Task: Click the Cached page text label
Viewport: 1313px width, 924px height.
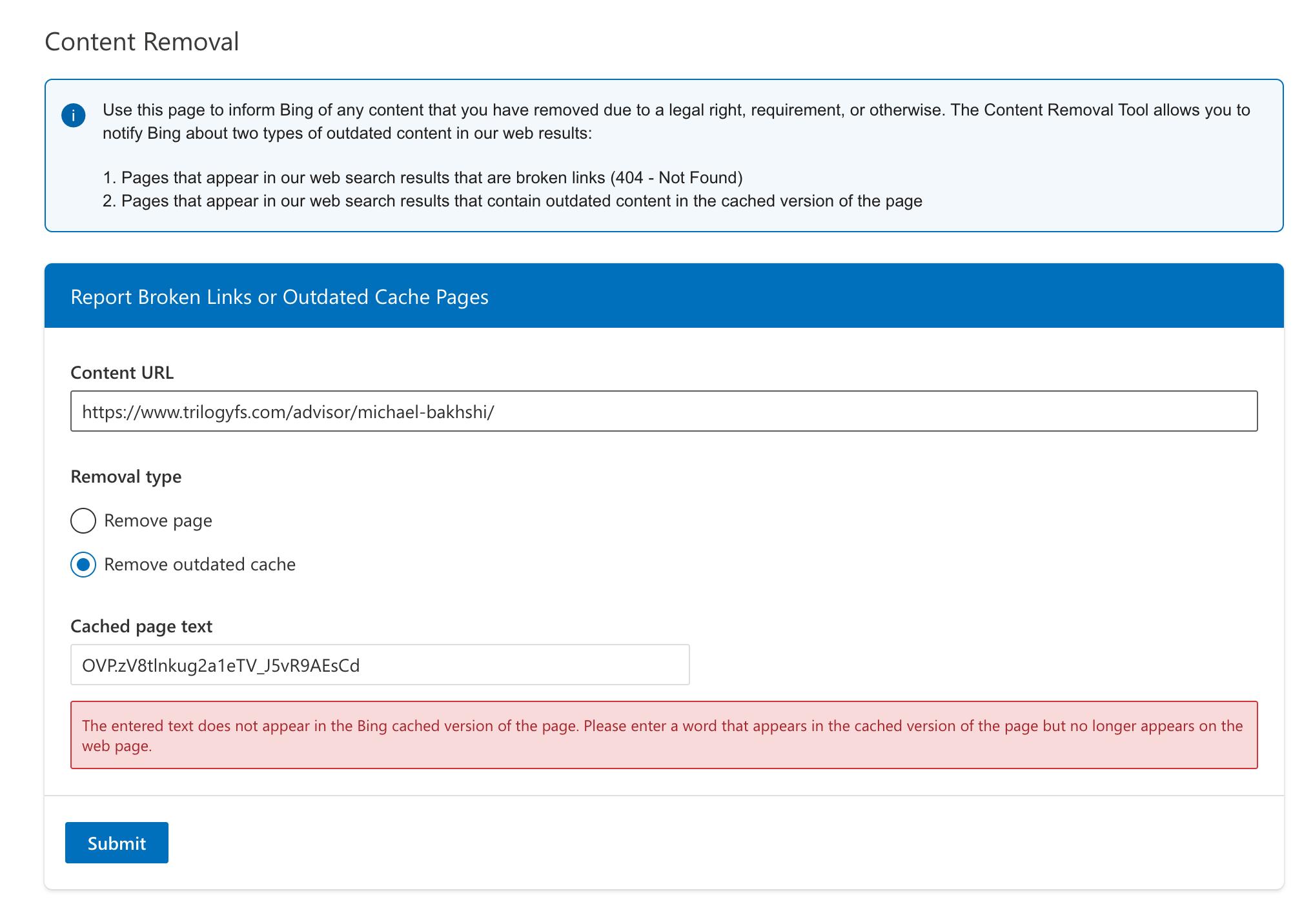Action: pos(141,627)
